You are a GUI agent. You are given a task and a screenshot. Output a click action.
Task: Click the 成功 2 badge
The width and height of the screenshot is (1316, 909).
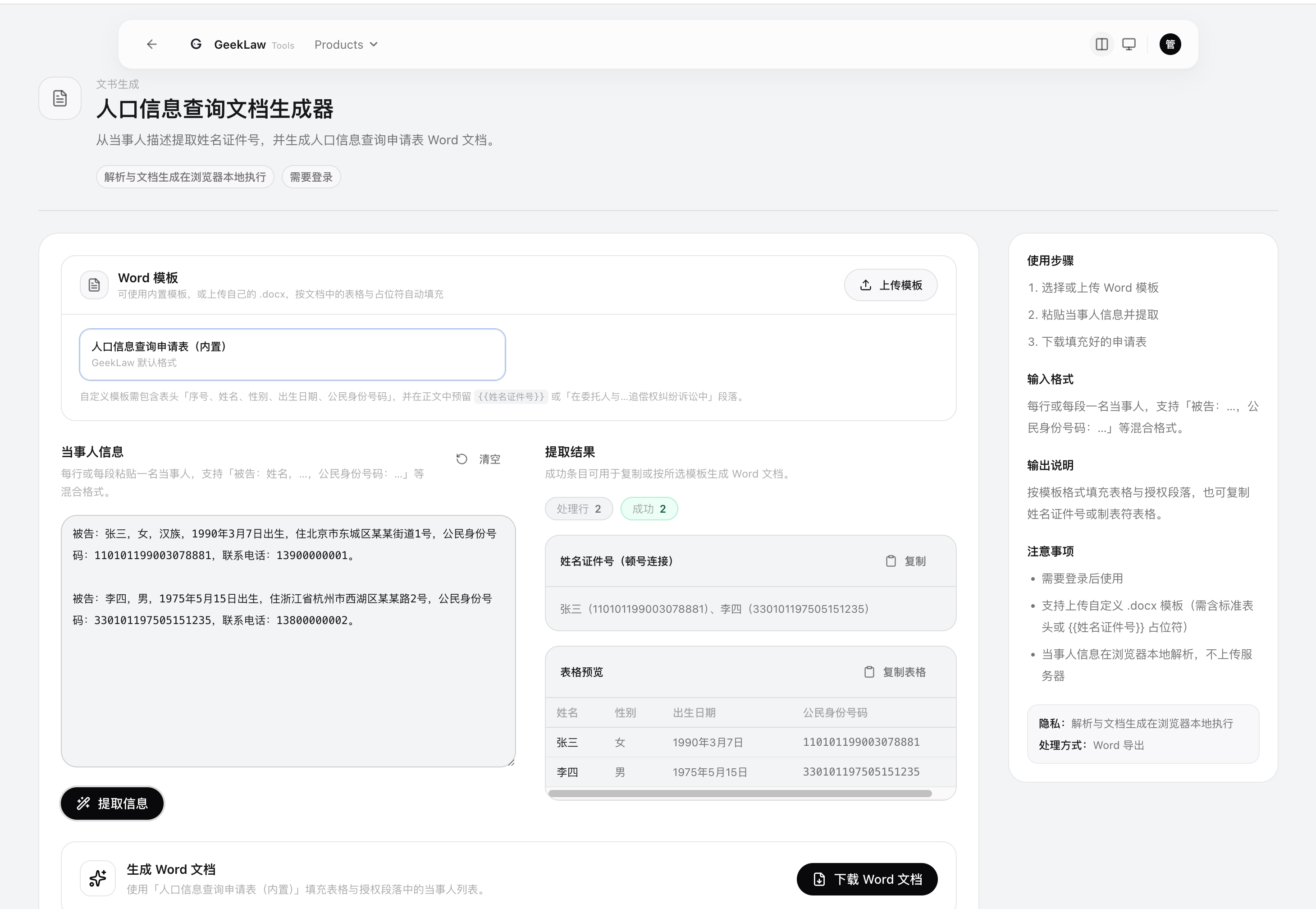649,509
